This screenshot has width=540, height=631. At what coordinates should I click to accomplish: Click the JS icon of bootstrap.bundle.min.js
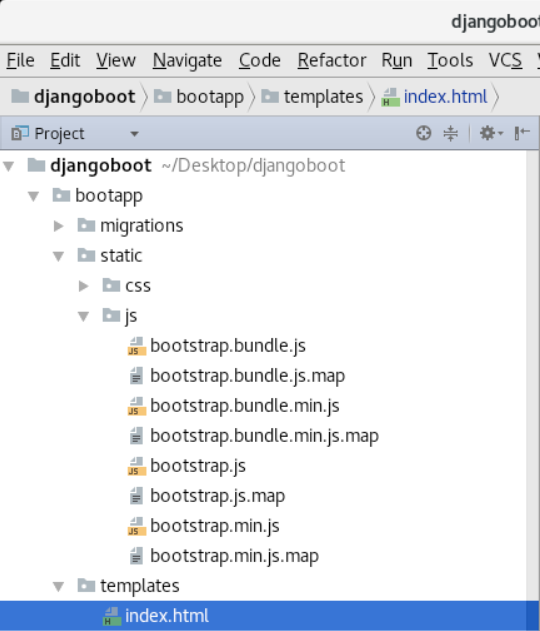136,406
